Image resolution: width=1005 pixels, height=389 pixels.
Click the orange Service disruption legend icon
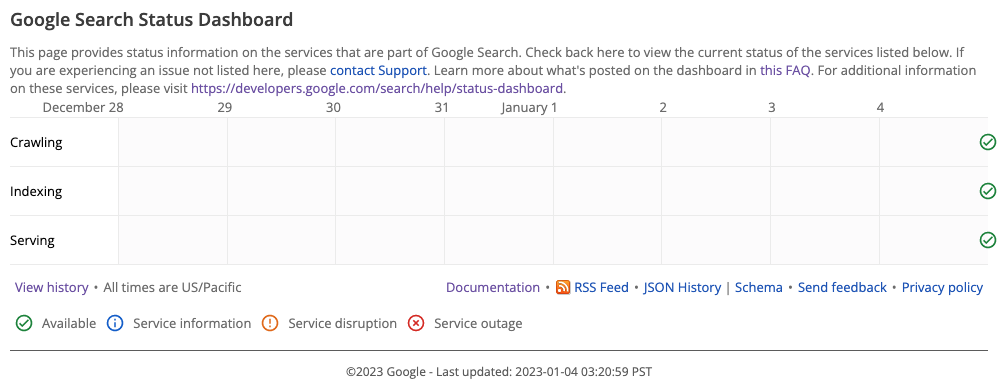coord(270,324)
